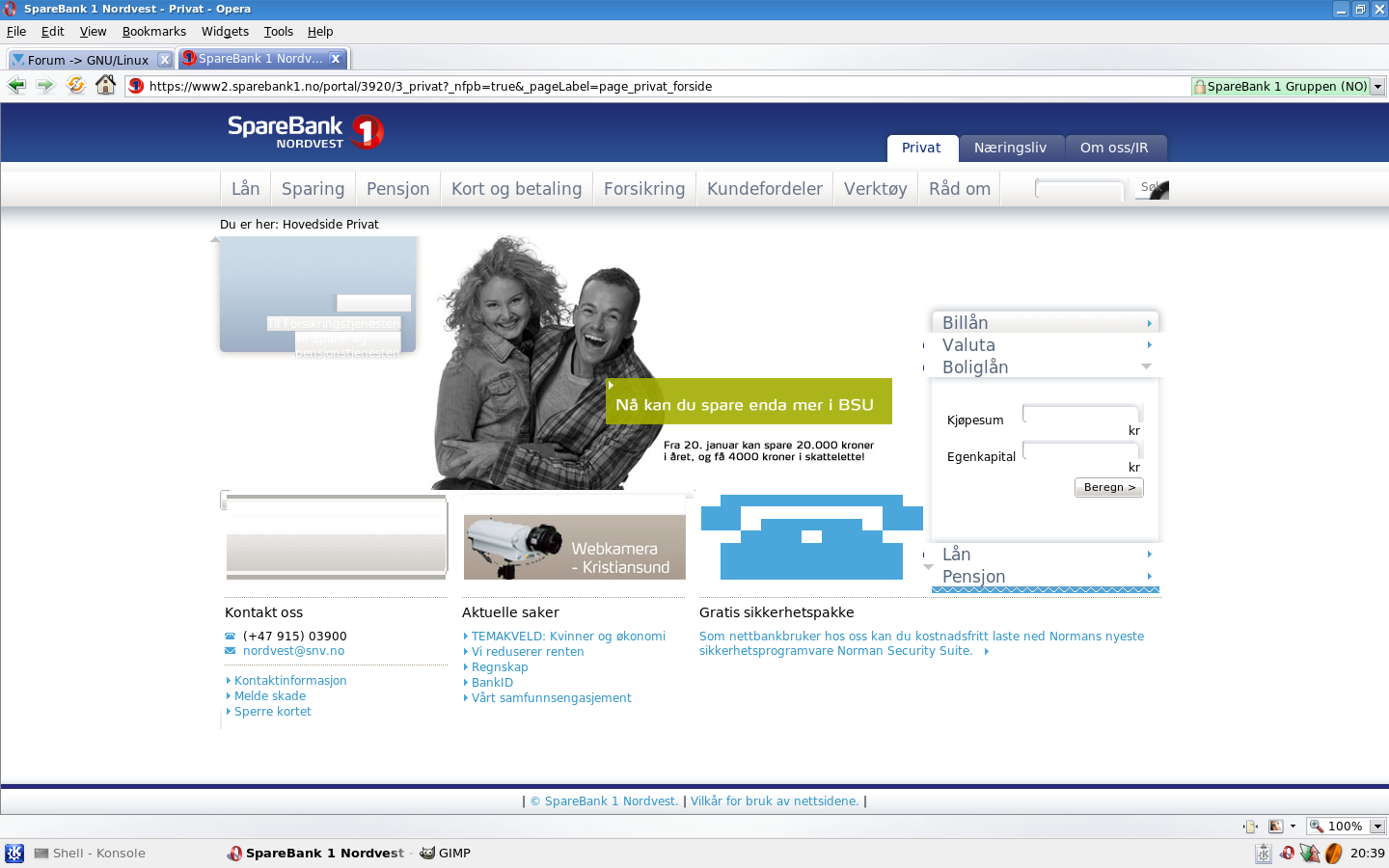Image resolution: width=1389 pixels, height=868 pixels.
Task: Open the Lån navigation menu
Action: coord(246,189)
